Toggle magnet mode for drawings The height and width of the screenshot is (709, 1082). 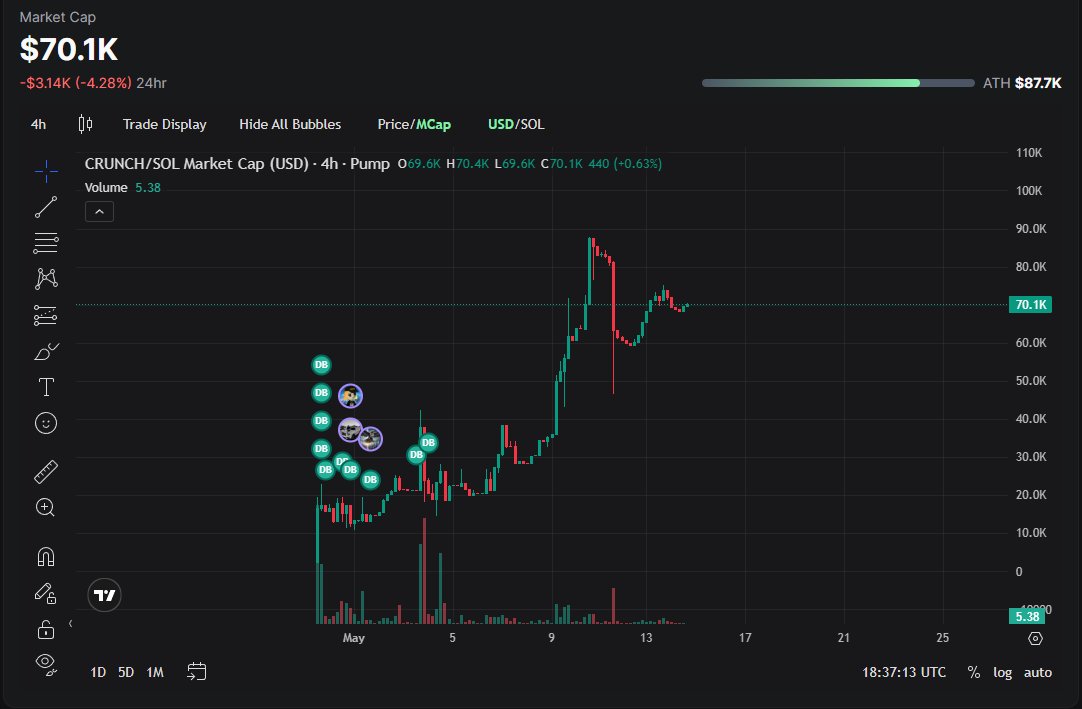(x=46, y=556)
